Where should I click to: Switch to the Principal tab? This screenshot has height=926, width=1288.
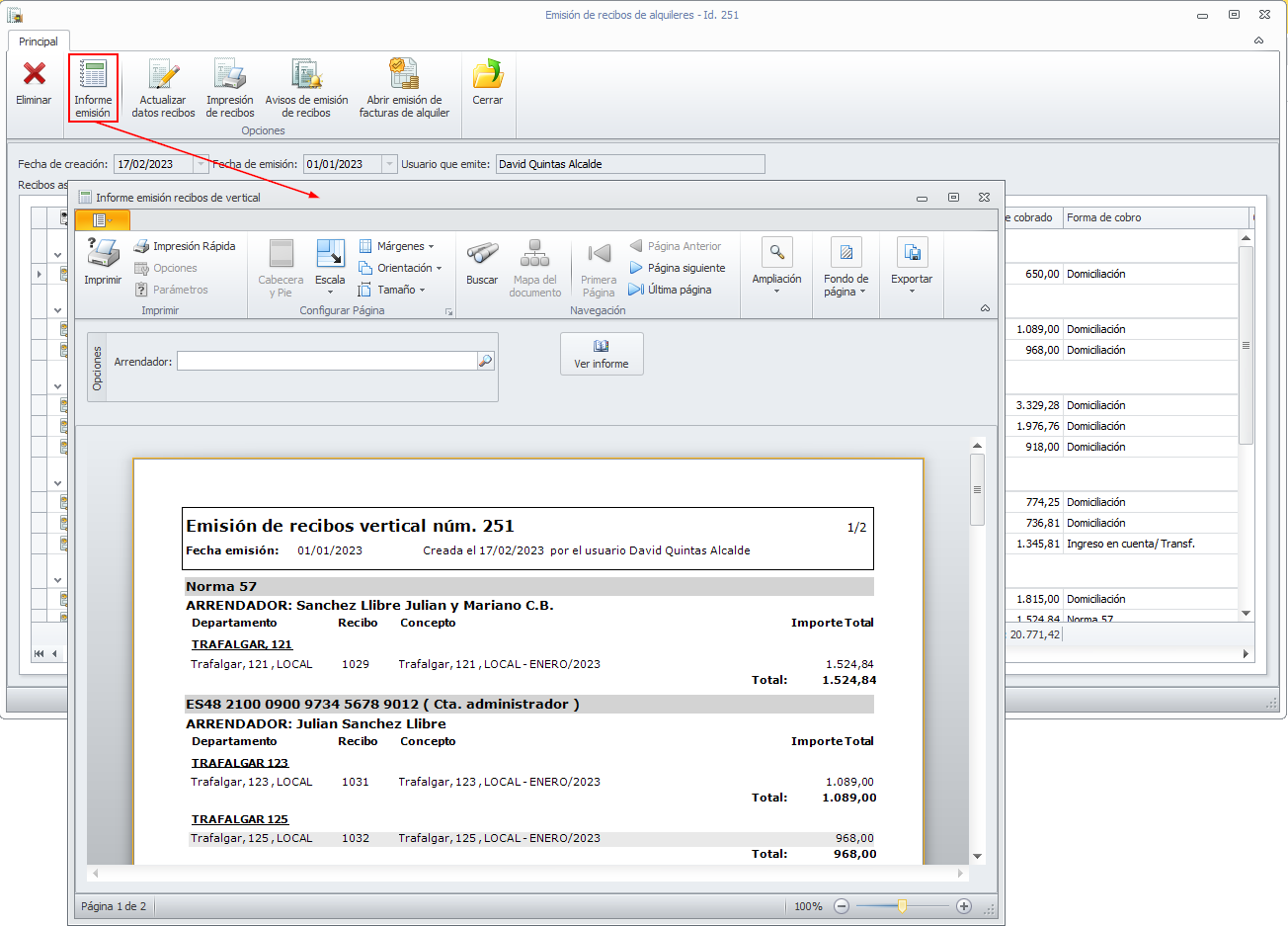(39, 42)
